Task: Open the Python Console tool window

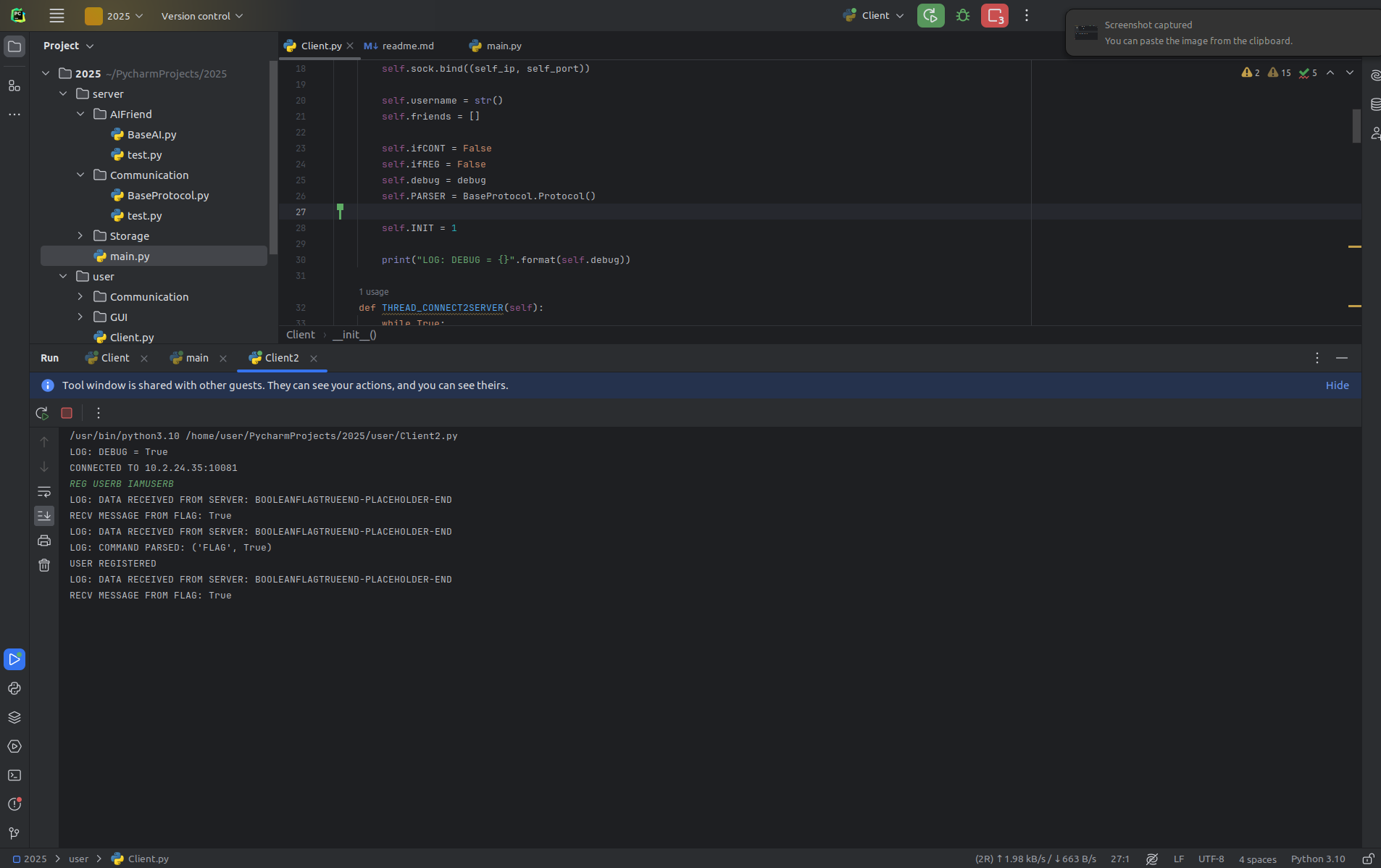Action: pyautogui.click(x=14, y=688)
